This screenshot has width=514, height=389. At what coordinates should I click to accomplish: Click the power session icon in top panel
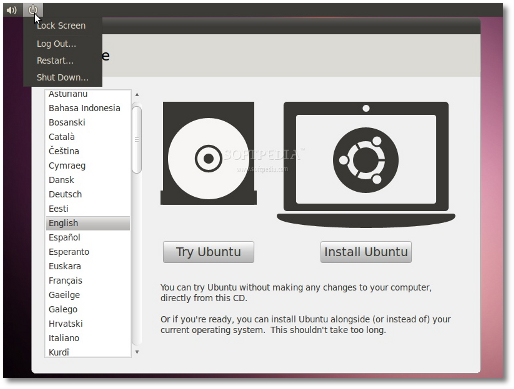click(33, 10)
